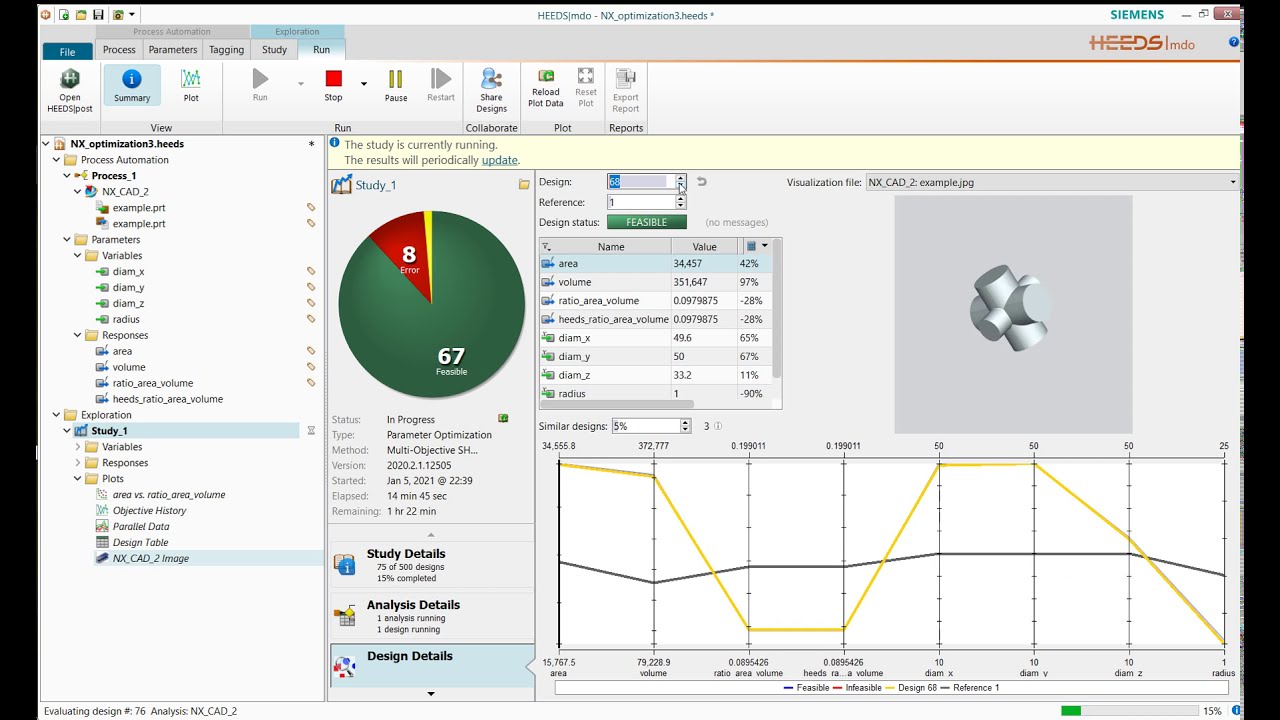Select the Summary view button
The image size is (1280, 720).
pos(131,86)
